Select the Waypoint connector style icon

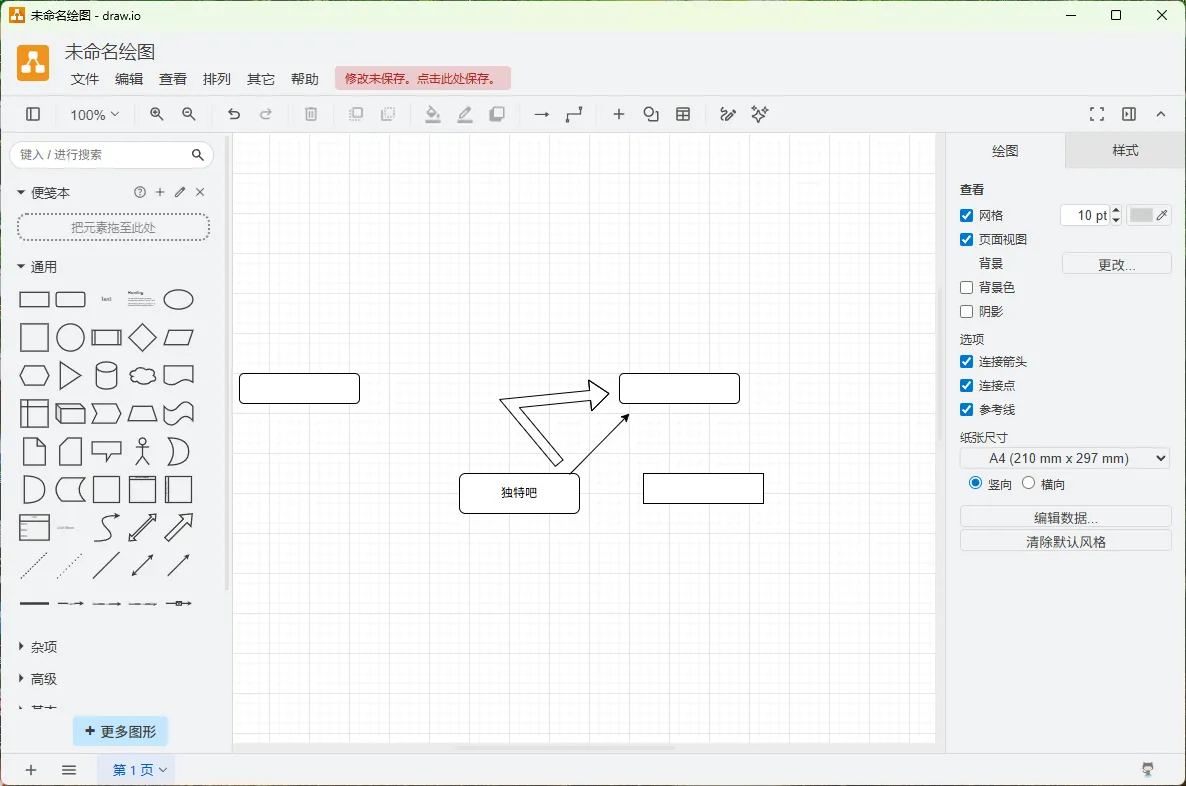pyautogui.click(x=574, y=114)
